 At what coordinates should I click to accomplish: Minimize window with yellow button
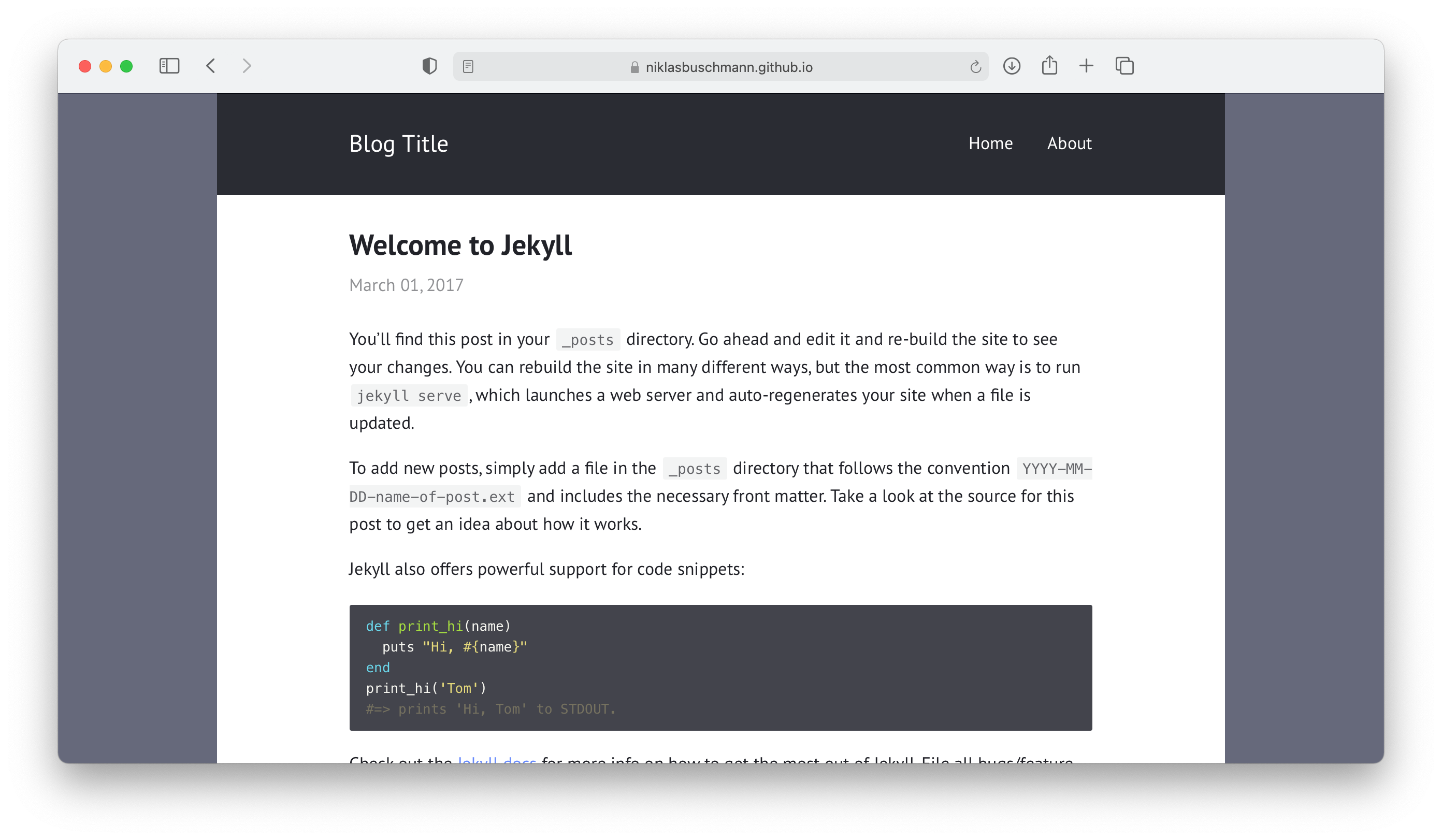point(106,66)
